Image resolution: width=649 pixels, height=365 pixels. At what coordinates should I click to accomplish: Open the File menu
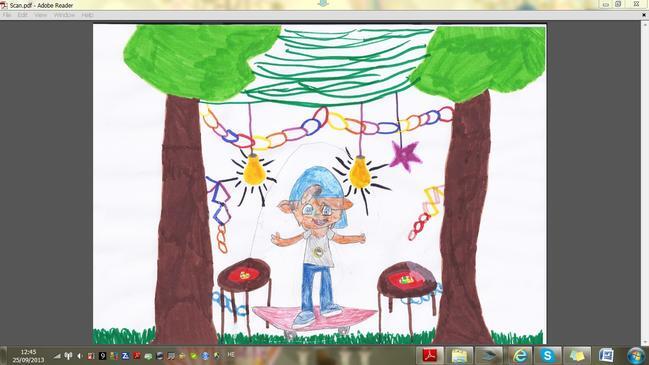click(7, 15)
